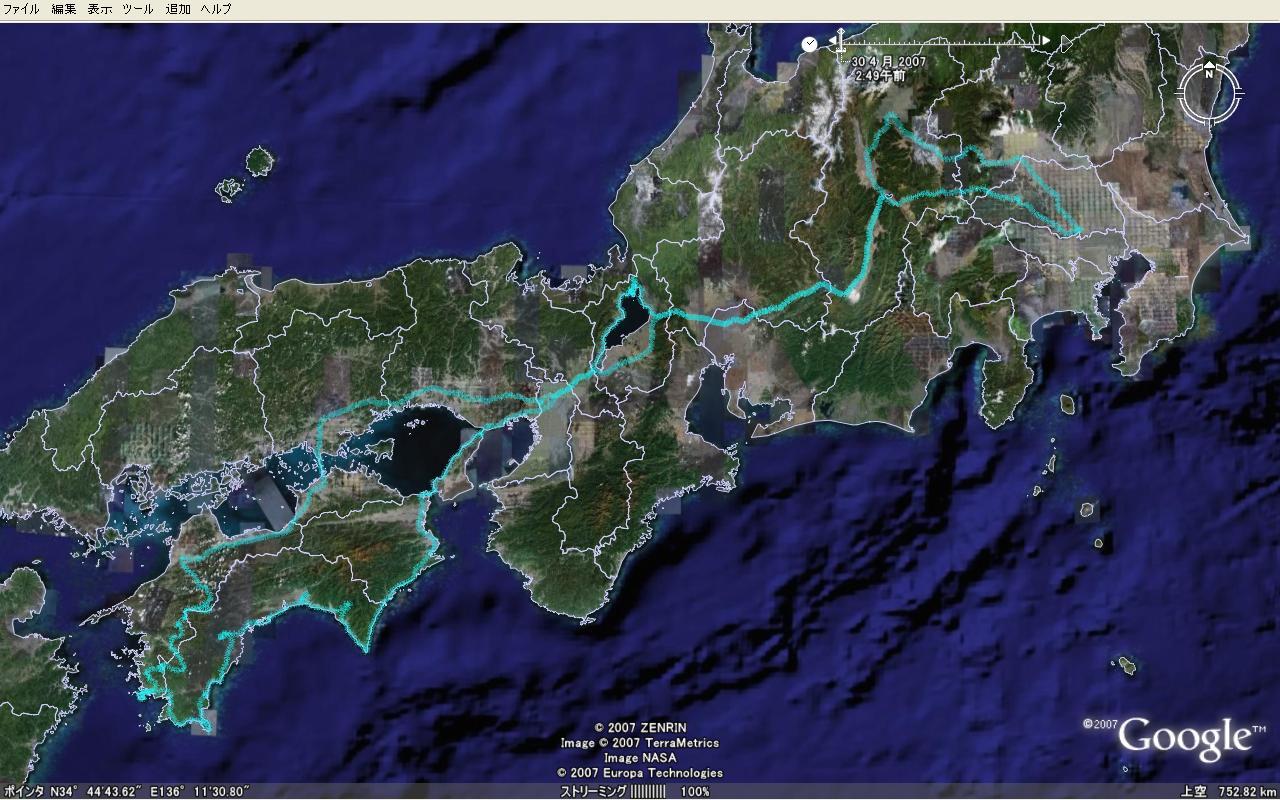Step time slider forward with right arrow
This screenshot has height=800, width=1280.
pos(1045,42)
